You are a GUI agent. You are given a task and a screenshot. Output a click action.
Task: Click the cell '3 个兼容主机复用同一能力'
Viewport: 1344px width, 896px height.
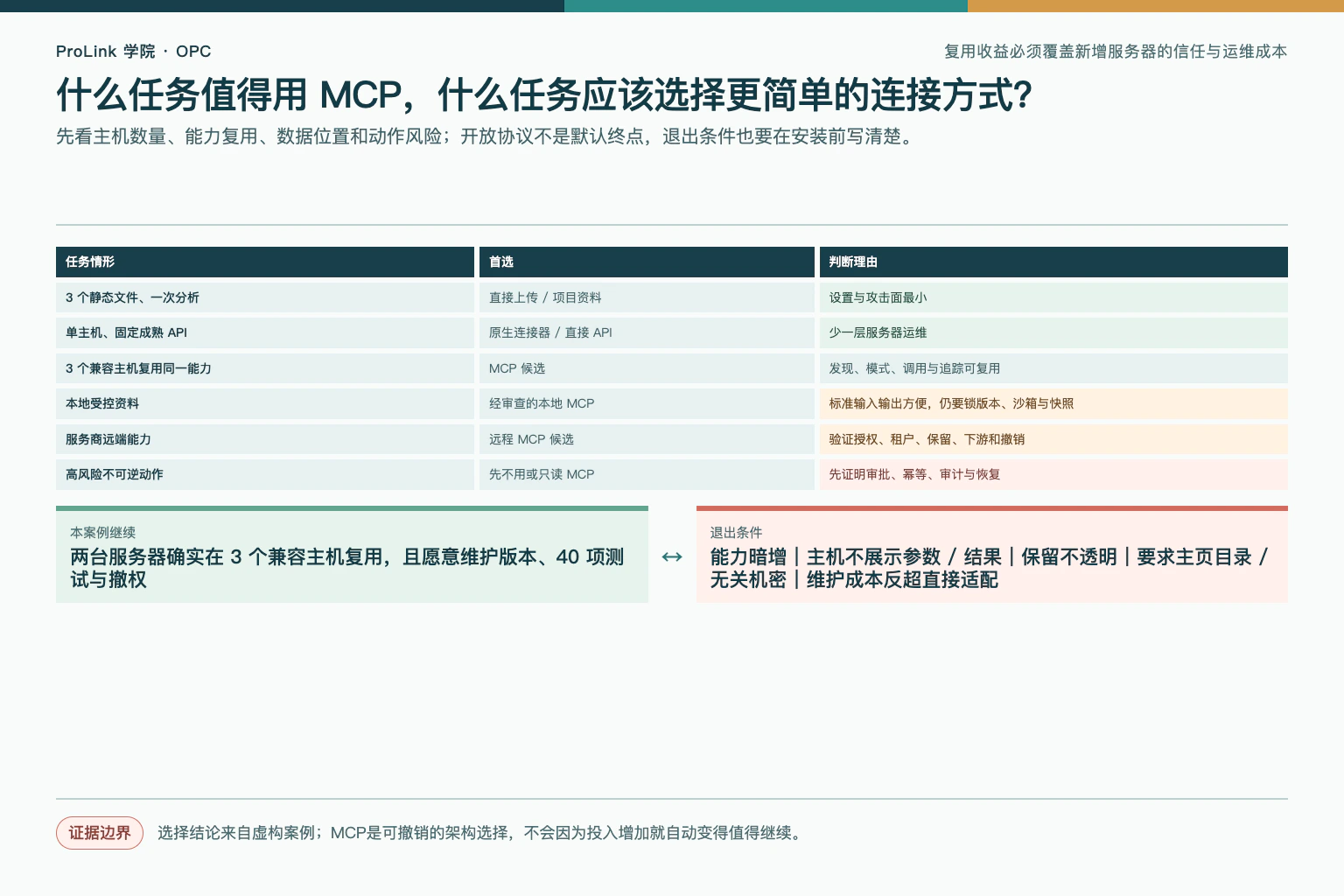click(x=265, y=368)
